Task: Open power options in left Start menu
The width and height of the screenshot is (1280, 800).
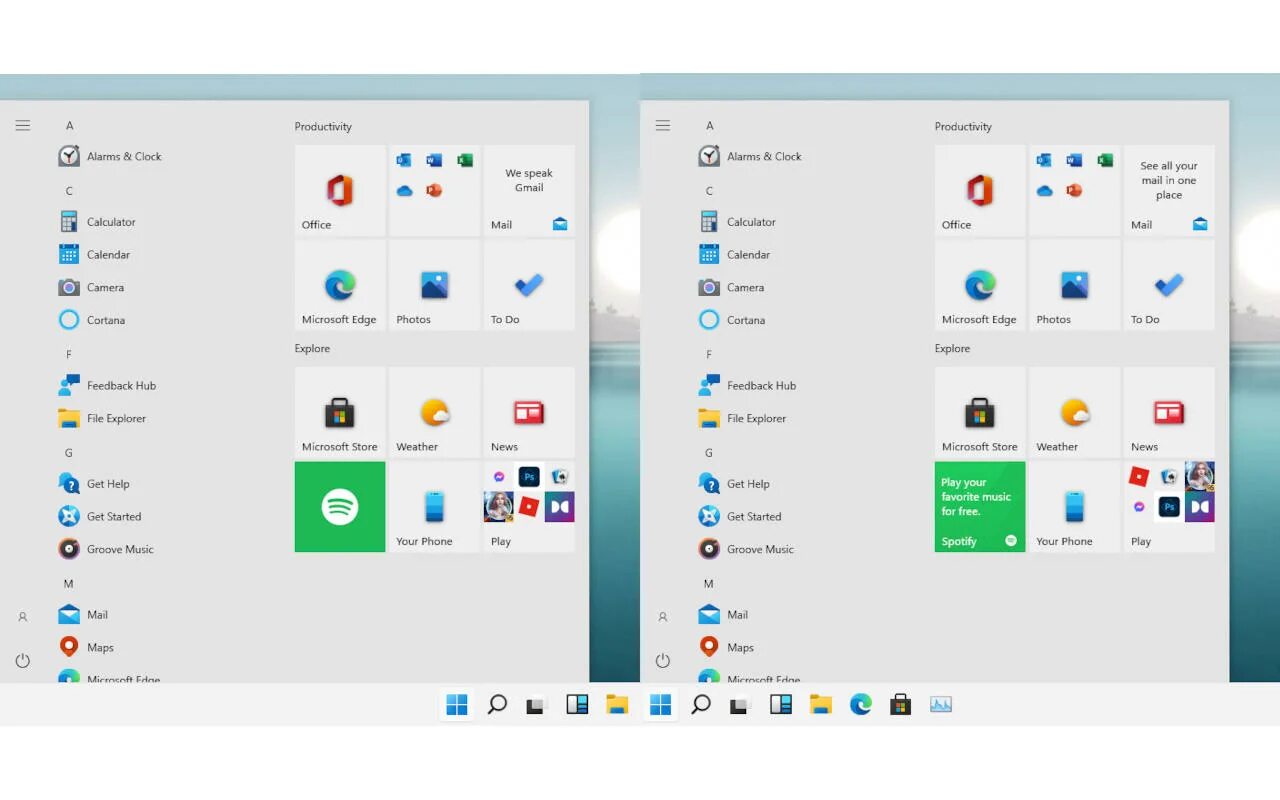Action: click(x=23, y=660)
